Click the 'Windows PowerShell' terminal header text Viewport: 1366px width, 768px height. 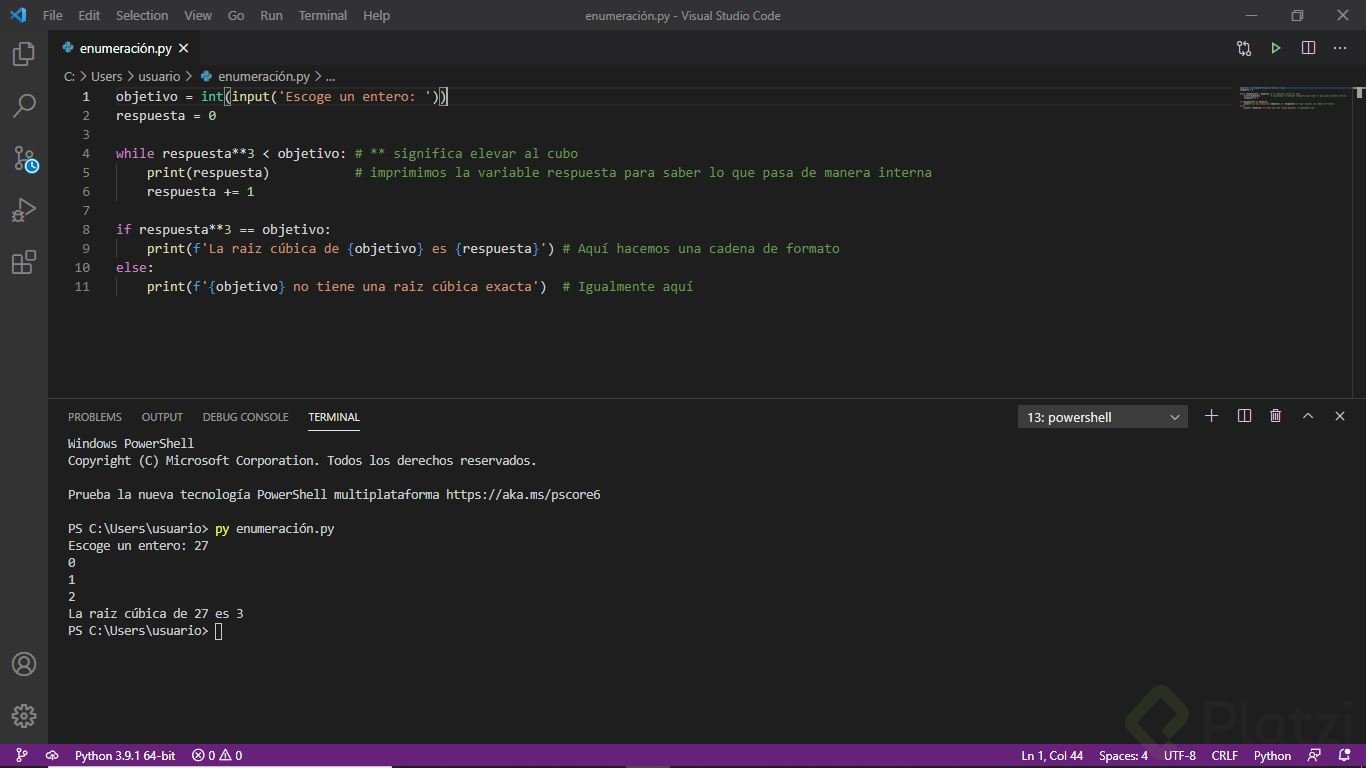pyautogui.click(x=131, y=443)
